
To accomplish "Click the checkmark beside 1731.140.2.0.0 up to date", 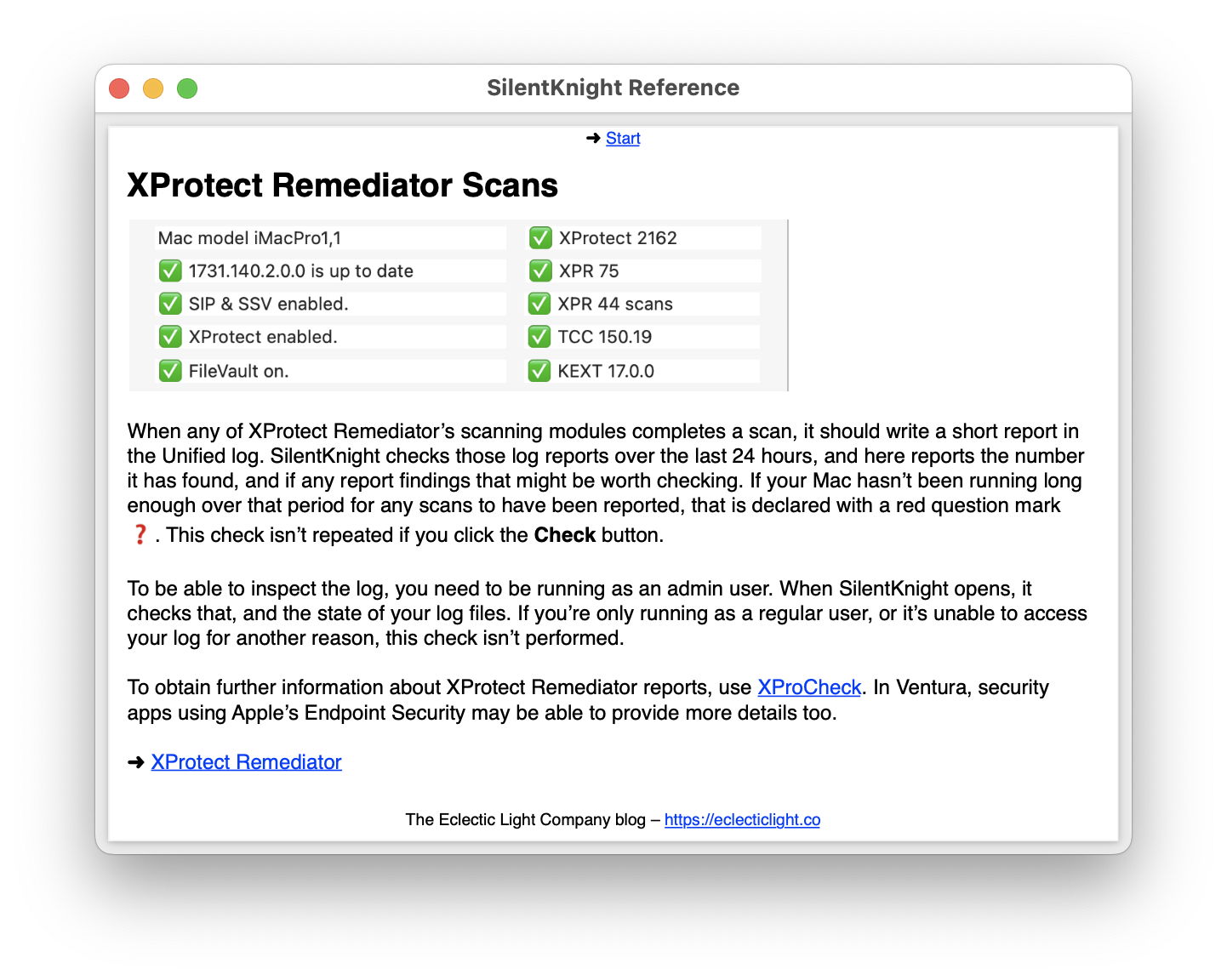I will click(170, 271).
